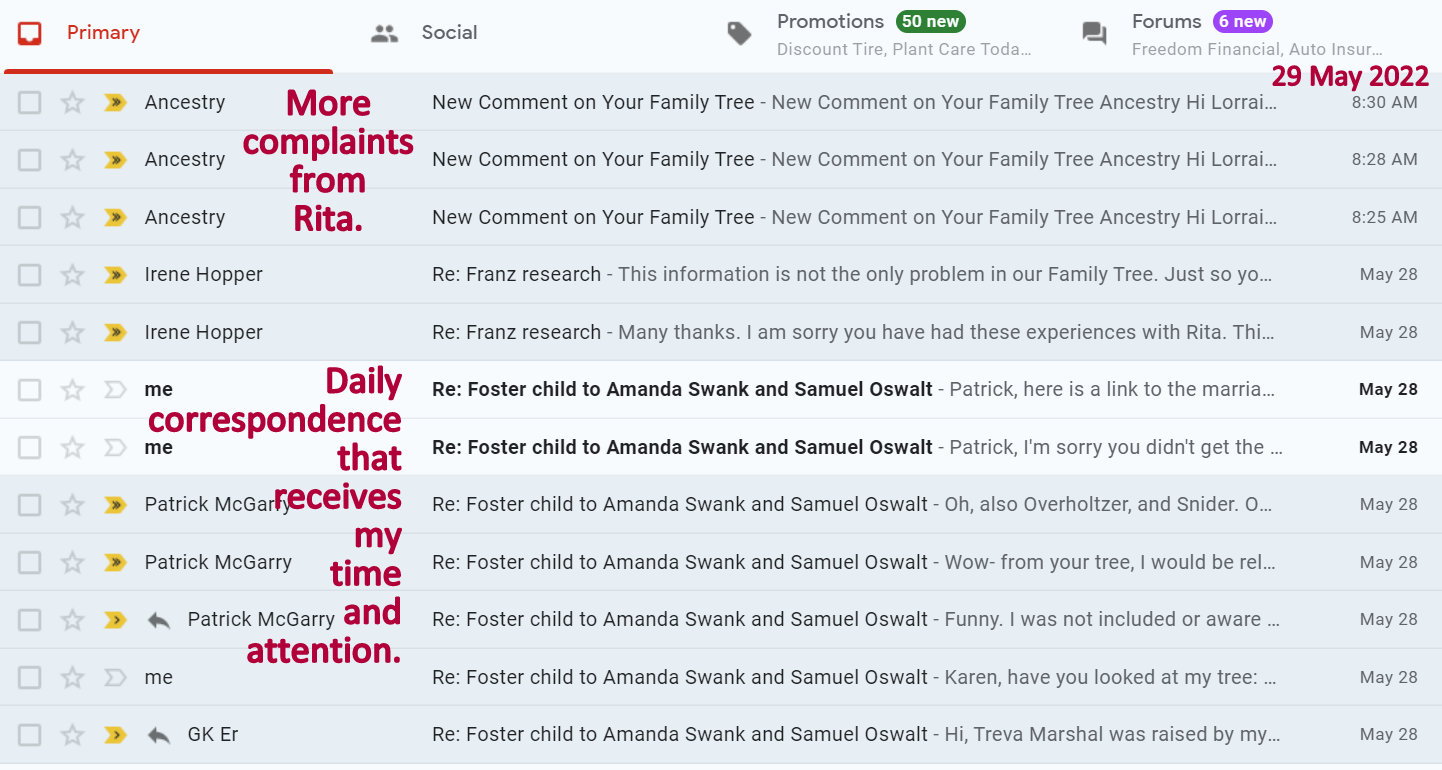1442x770 pixels.
Task: Toggle importance marker on the 'Karen, have you looked' email
Action: click(x=115, y=677)
